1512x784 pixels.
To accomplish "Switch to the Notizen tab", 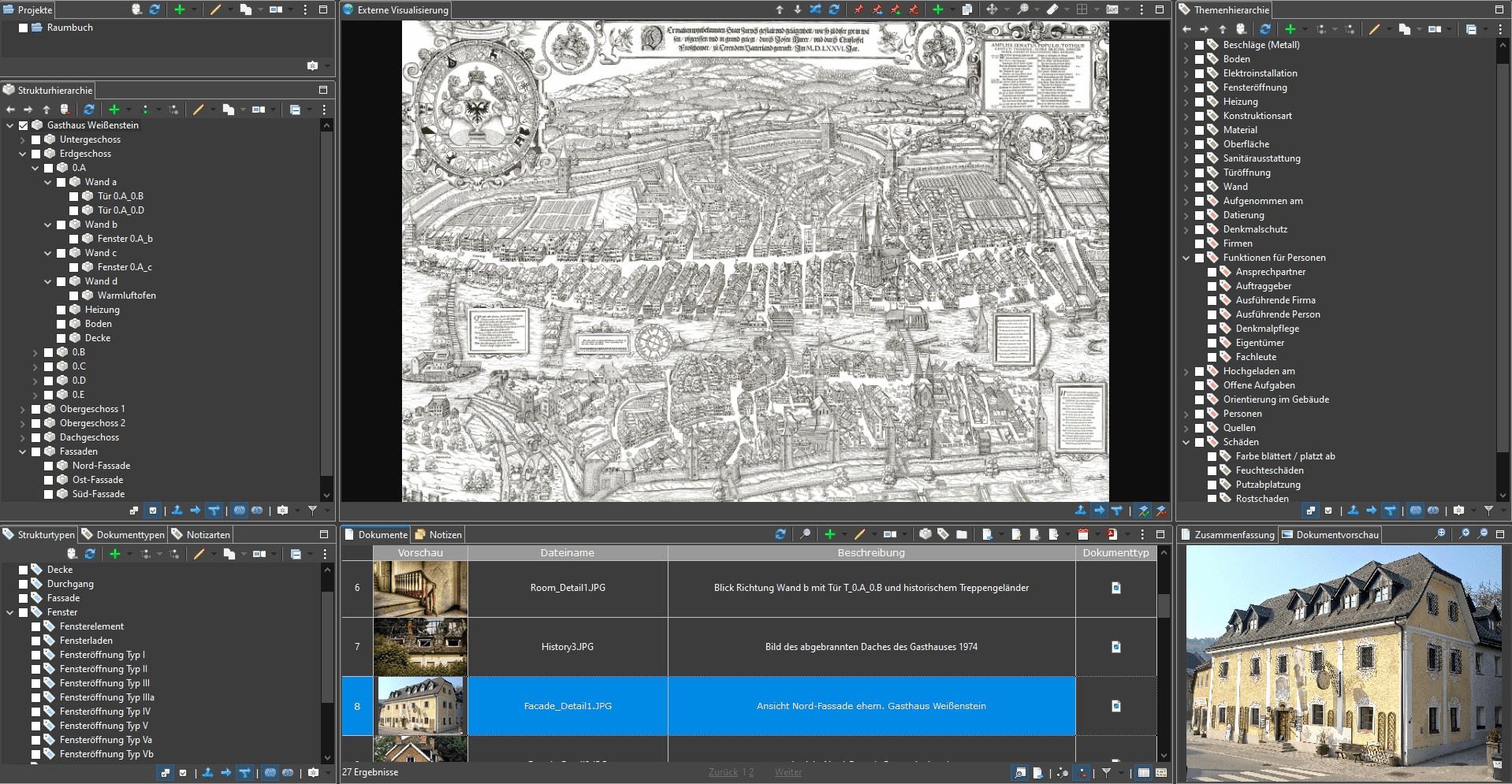I will pos(438,534).
